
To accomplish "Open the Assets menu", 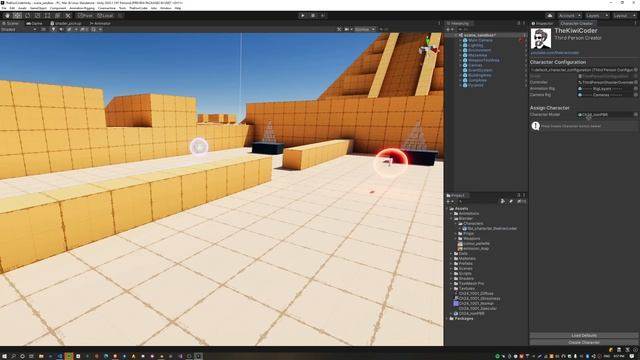I will point(22,8).
